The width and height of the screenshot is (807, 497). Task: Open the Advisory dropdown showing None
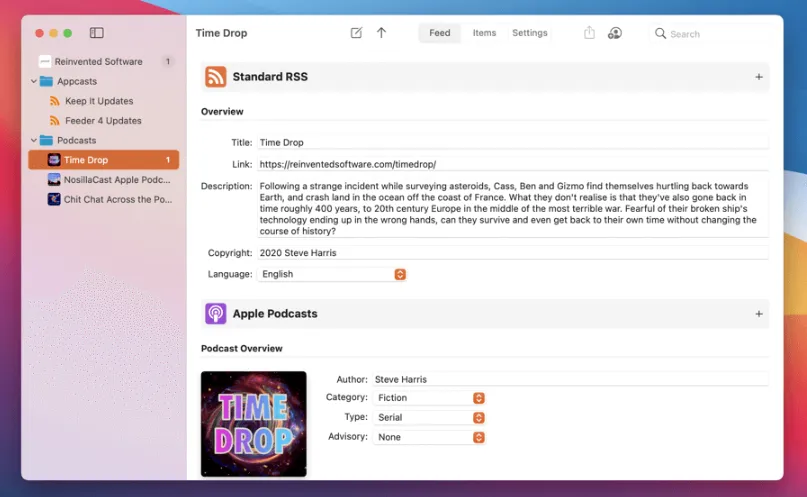click(429, 437)
